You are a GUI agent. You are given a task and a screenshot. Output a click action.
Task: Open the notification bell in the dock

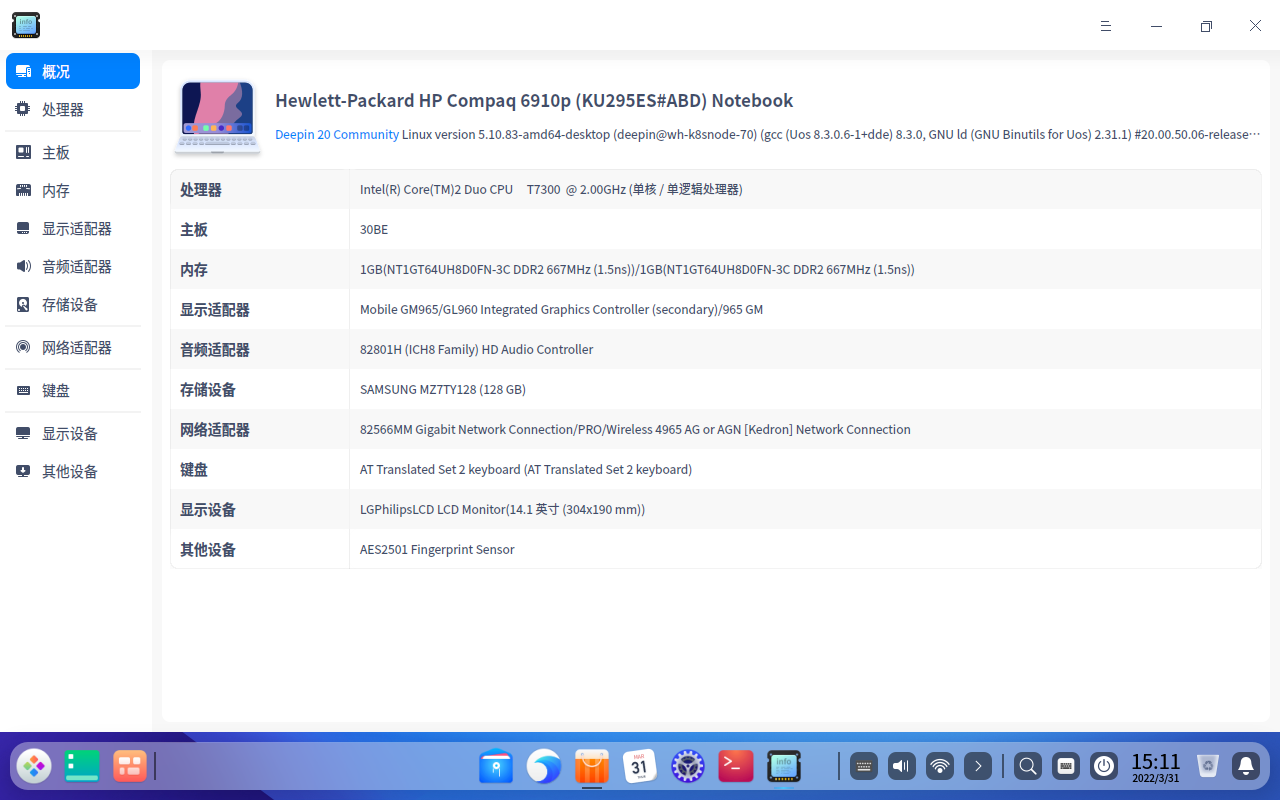tap(1246, 767)
